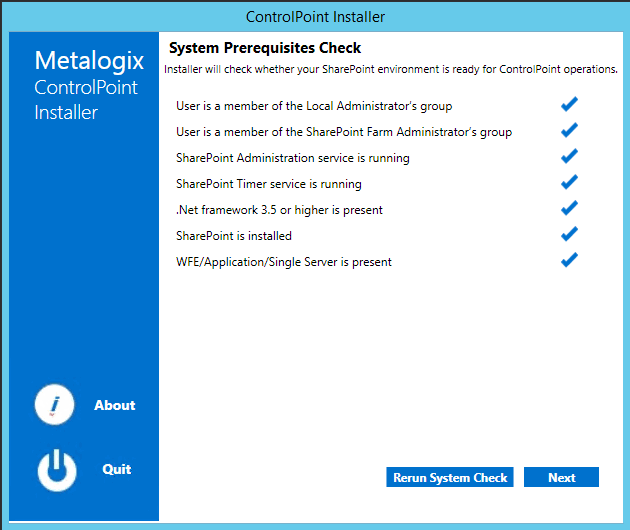Click checkmark for SharePoint Timer service
The image size is (630, 530).
pos(569,182)
